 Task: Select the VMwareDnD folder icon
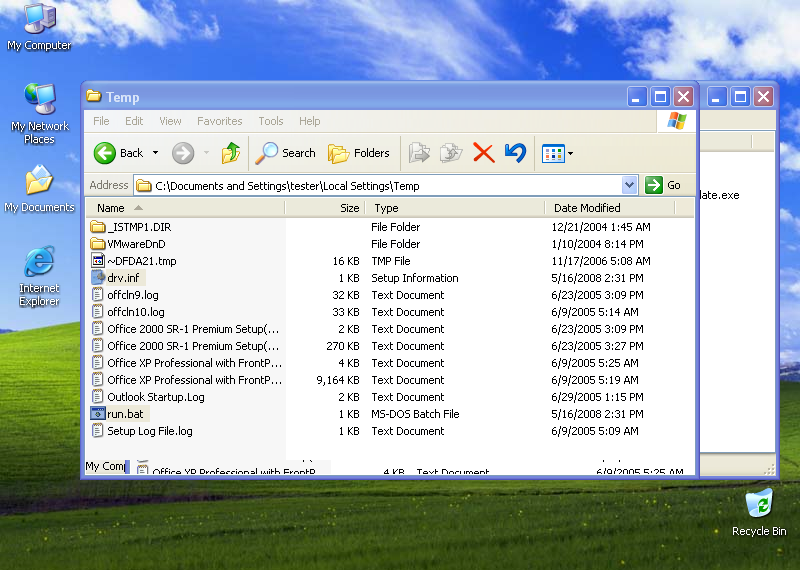(x=97, y=243)
